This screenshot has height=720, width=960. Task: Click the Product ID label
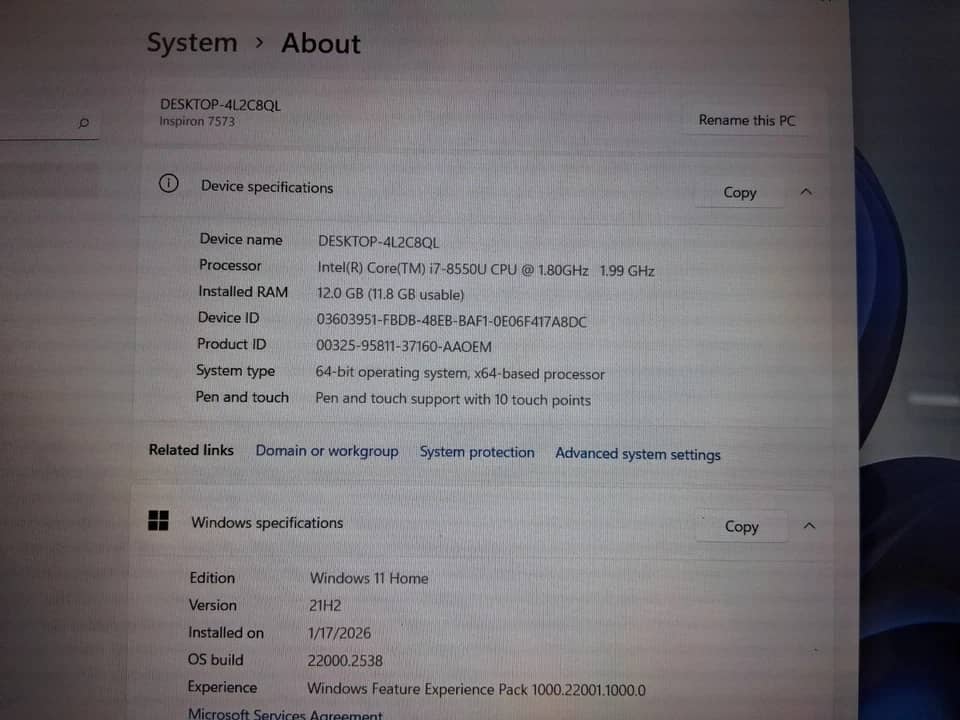[x=231, y=344]
